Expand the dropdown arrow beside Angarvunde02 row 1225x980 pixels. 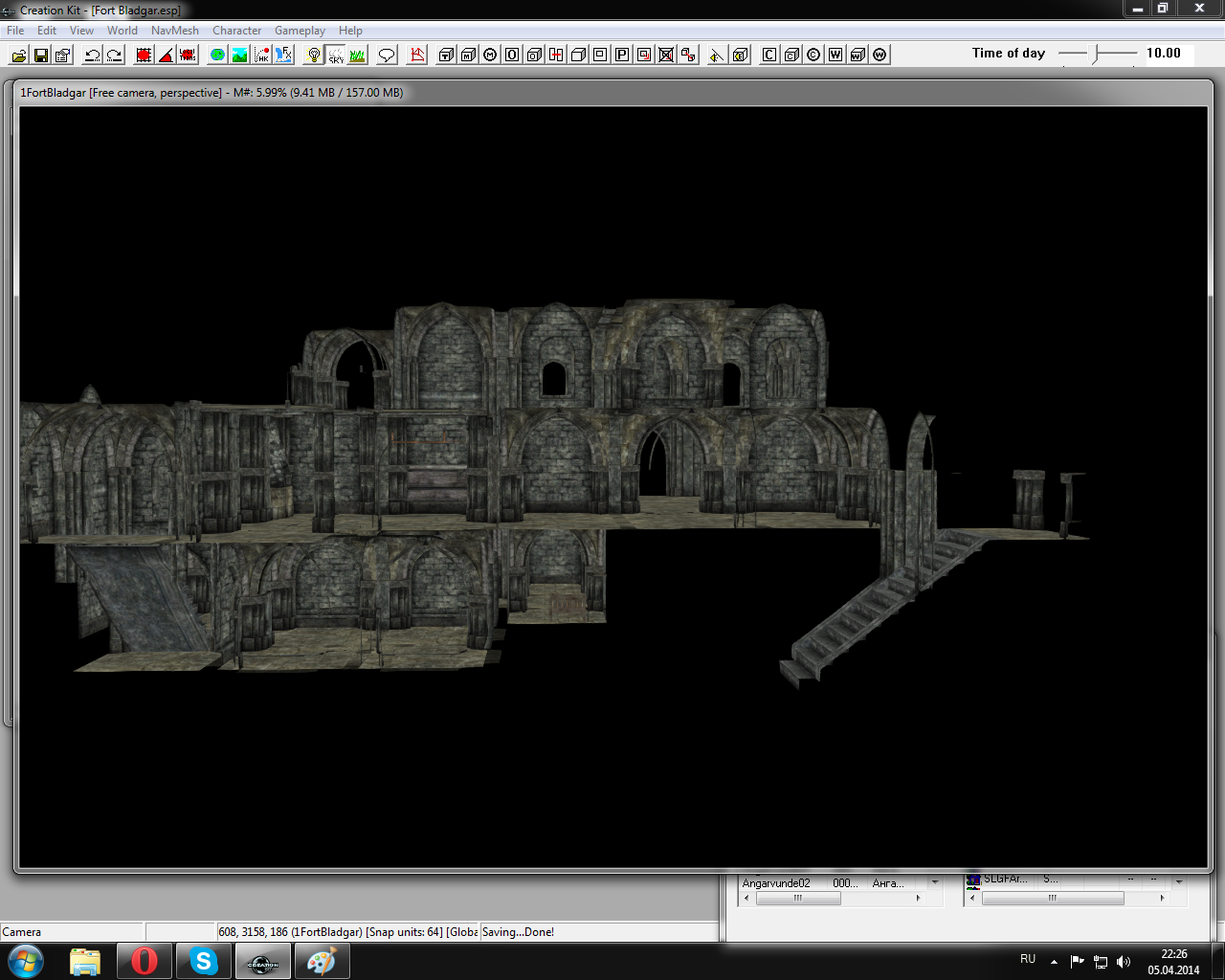[935, 882]
